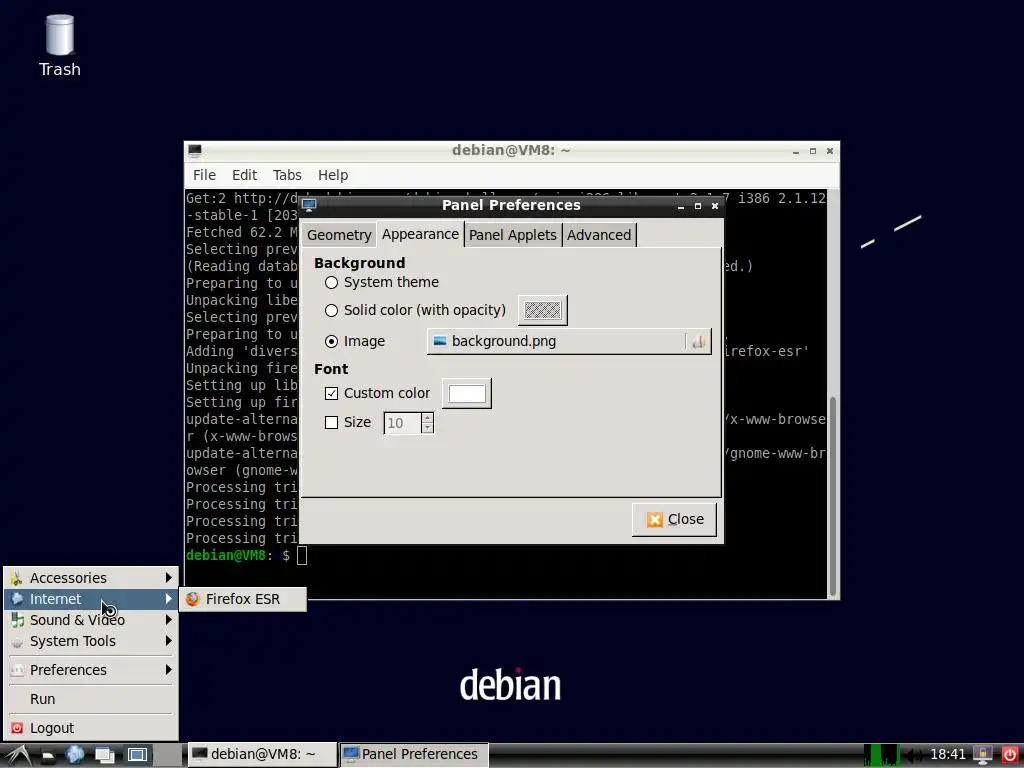Click the Firefox ESR icon in submenu
The height and width of the screenshot is (768, 1024).
[x=192, y=599]
